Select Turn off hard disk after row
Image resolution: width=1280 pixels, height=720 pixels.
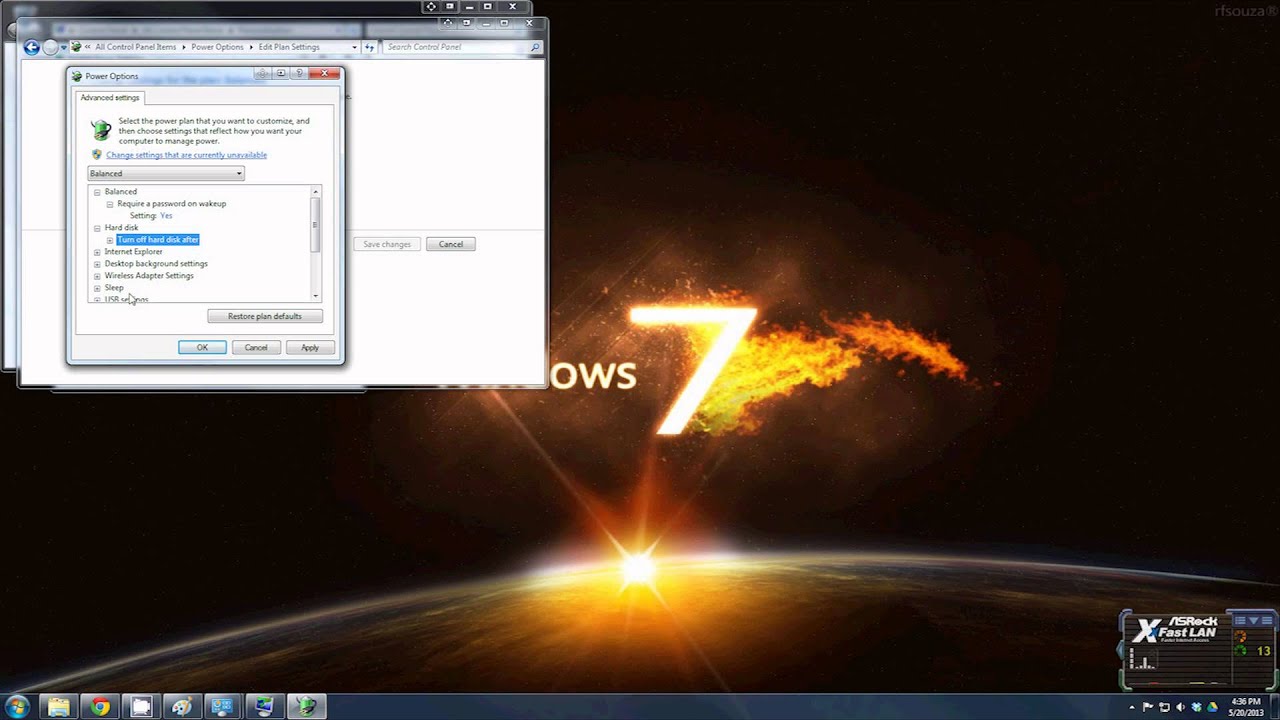[158, 240]
